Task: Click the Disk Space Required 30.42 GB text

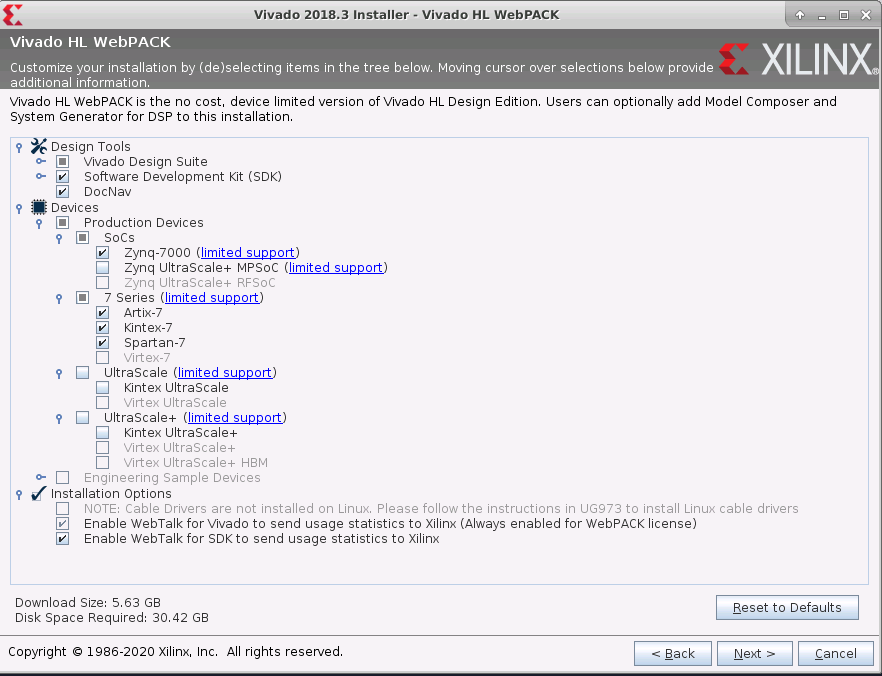Action: (x=111, y=618)
